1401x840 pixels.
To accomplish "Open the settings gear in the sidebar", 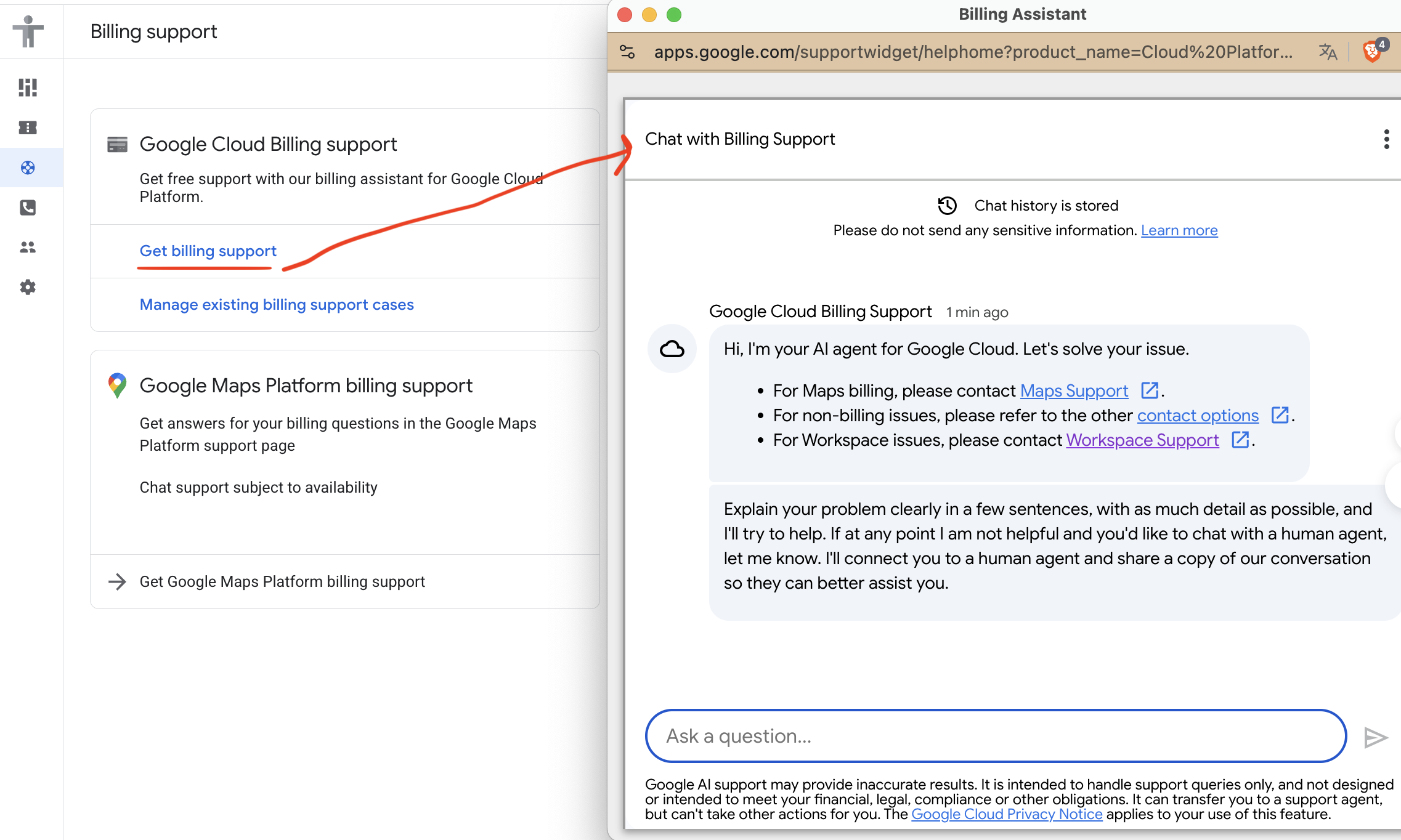I will 28,287.
